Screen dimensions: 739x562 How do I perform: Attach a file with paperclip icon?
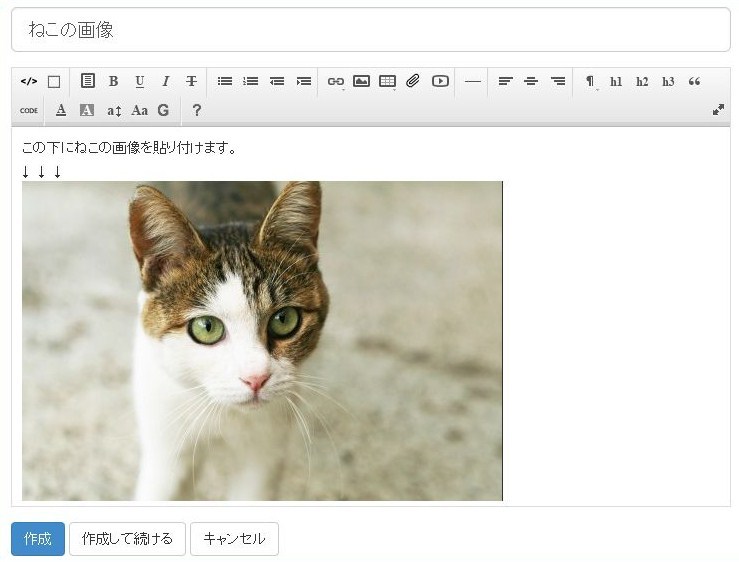click(x=413, y=82)
